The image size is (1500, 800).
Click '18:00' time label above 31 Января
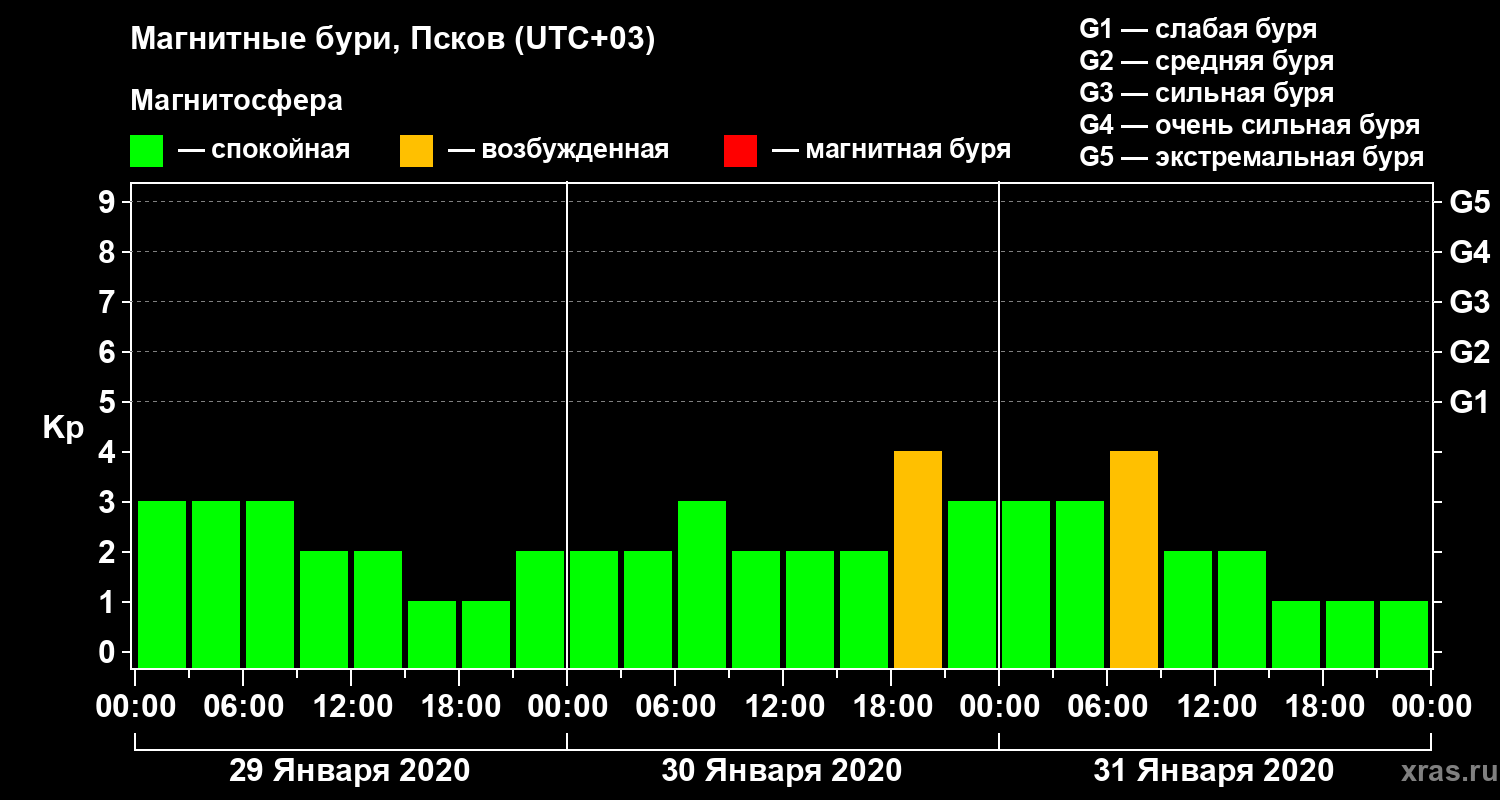point(1323,707)
